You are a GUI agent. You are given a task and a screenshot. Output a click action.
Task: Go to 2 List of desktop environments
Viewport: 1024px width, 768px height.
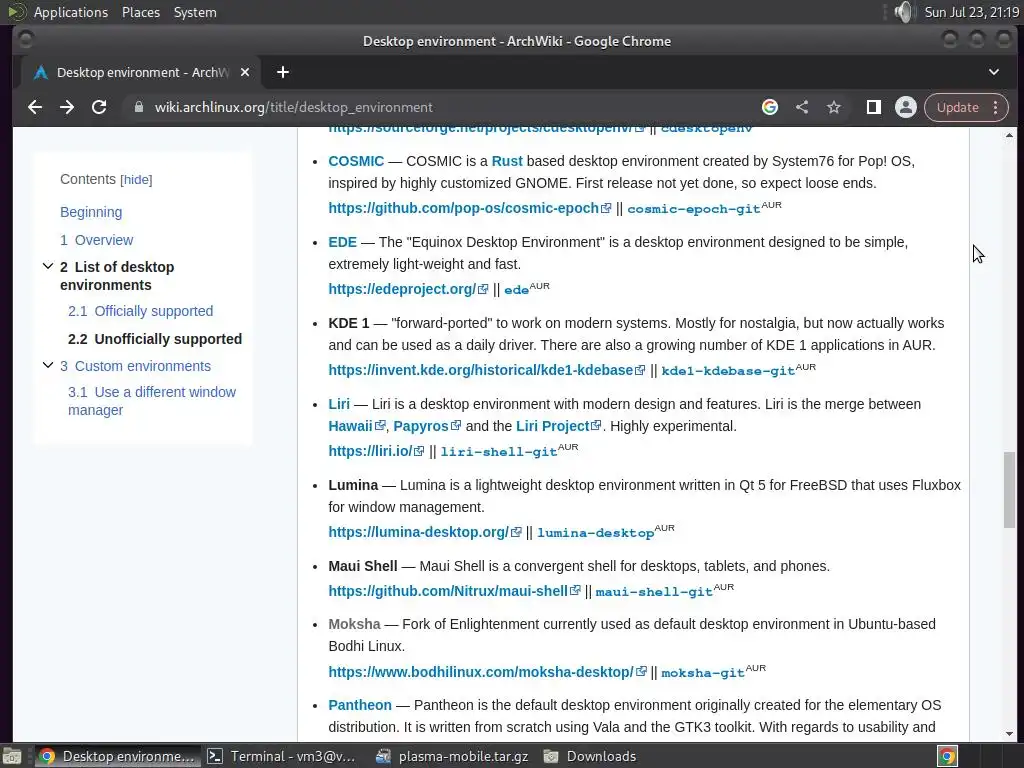(x=118, y=276)
